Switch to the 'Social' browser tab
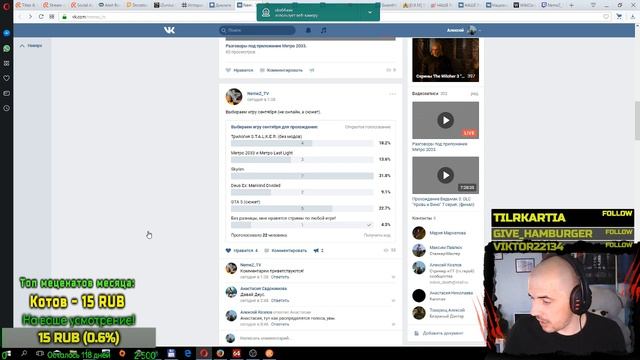 81,5
